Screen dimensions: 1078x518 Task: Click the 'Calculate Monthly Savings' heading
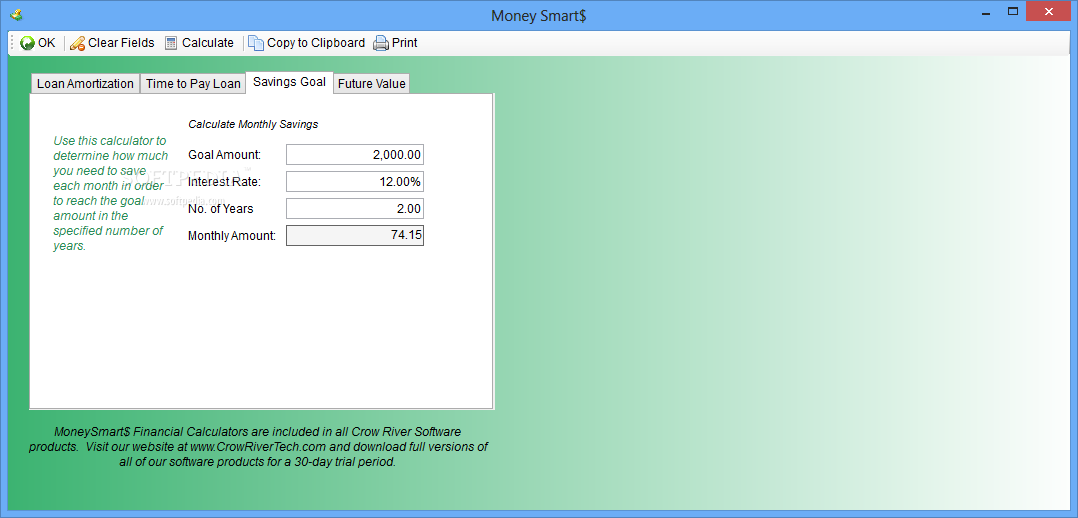pos(253,125)
